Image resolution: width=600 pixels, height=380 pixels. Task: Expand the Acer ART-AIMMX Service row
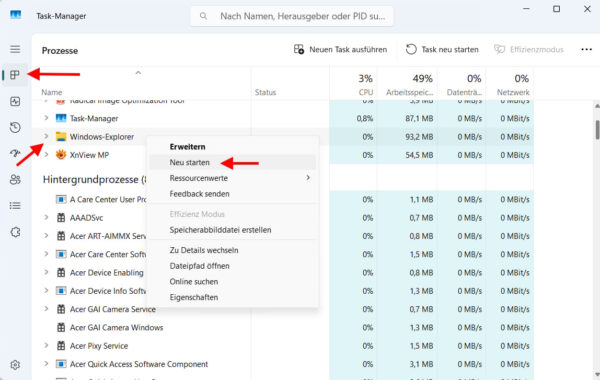pos(46,236)
